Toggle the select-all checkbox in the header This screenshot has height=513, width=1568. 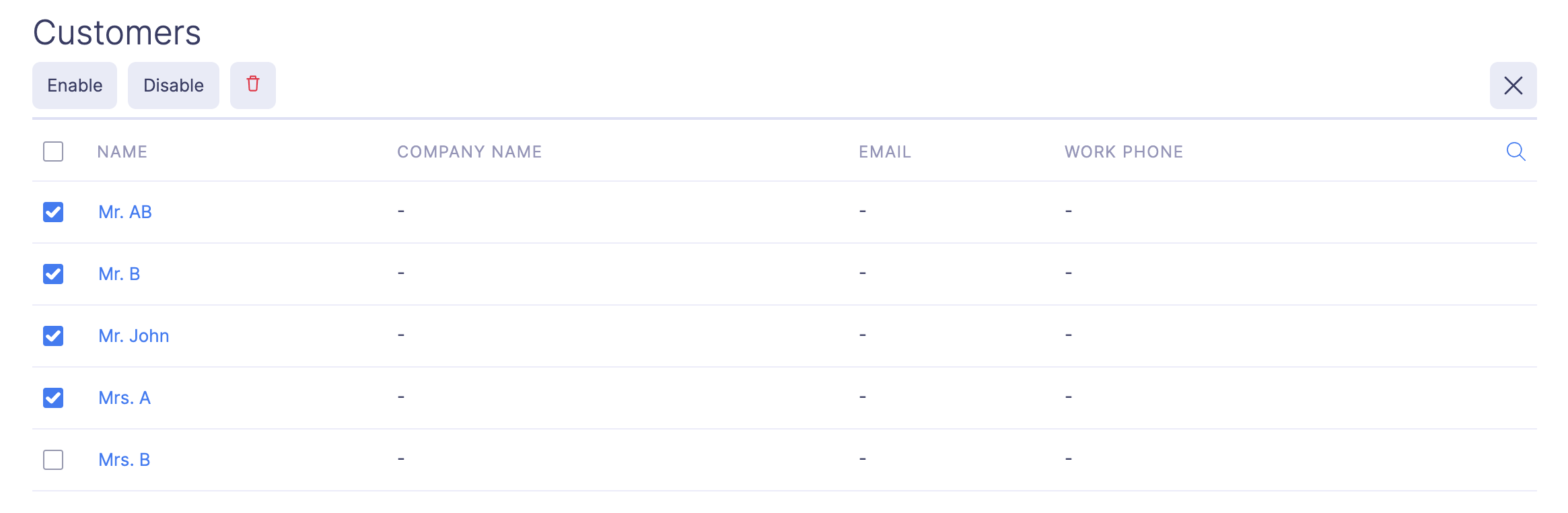click(x=52, y=151)
